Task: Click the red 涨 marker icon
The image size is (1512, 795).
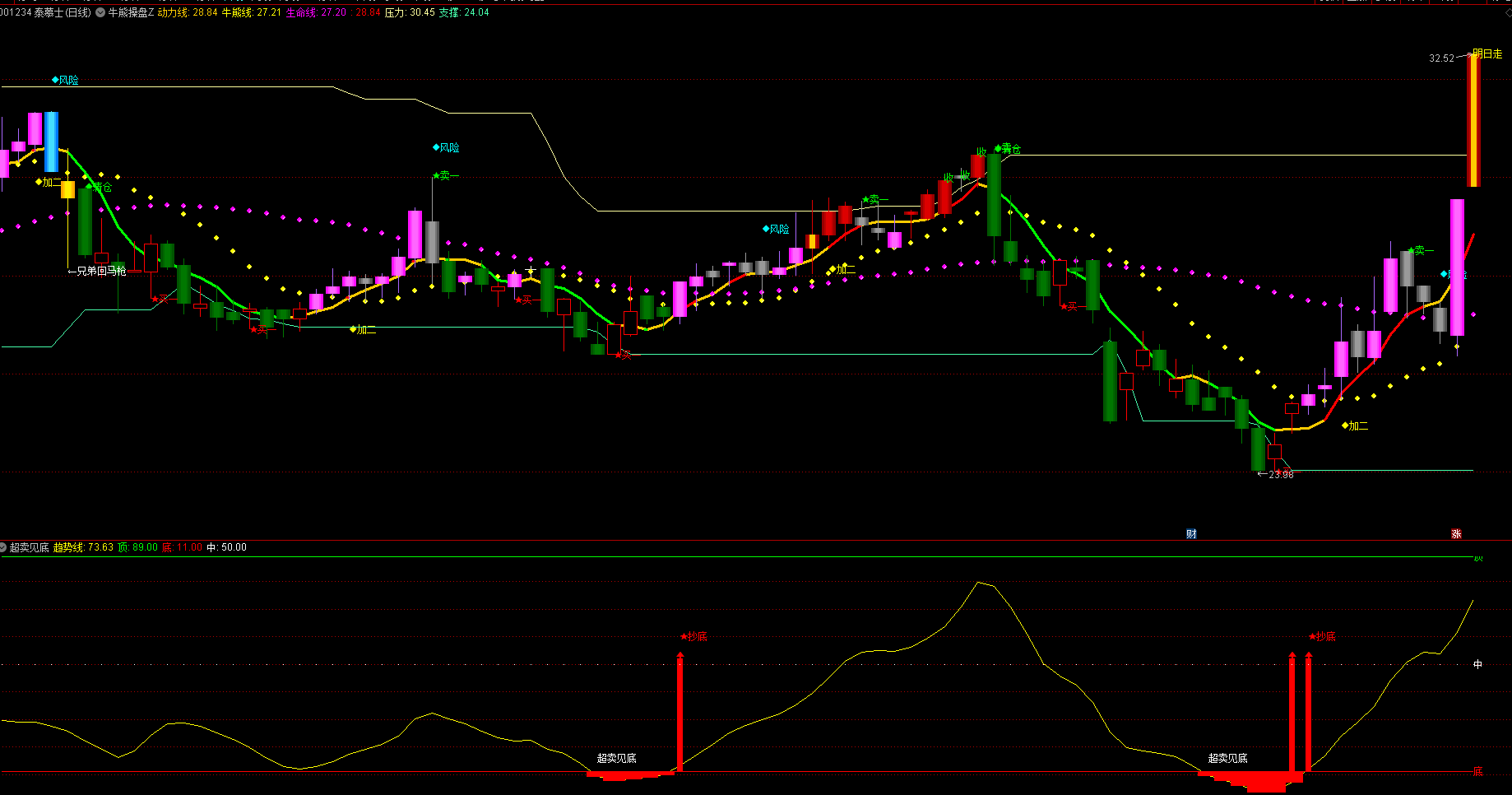Action: (x=1456, y=534)
